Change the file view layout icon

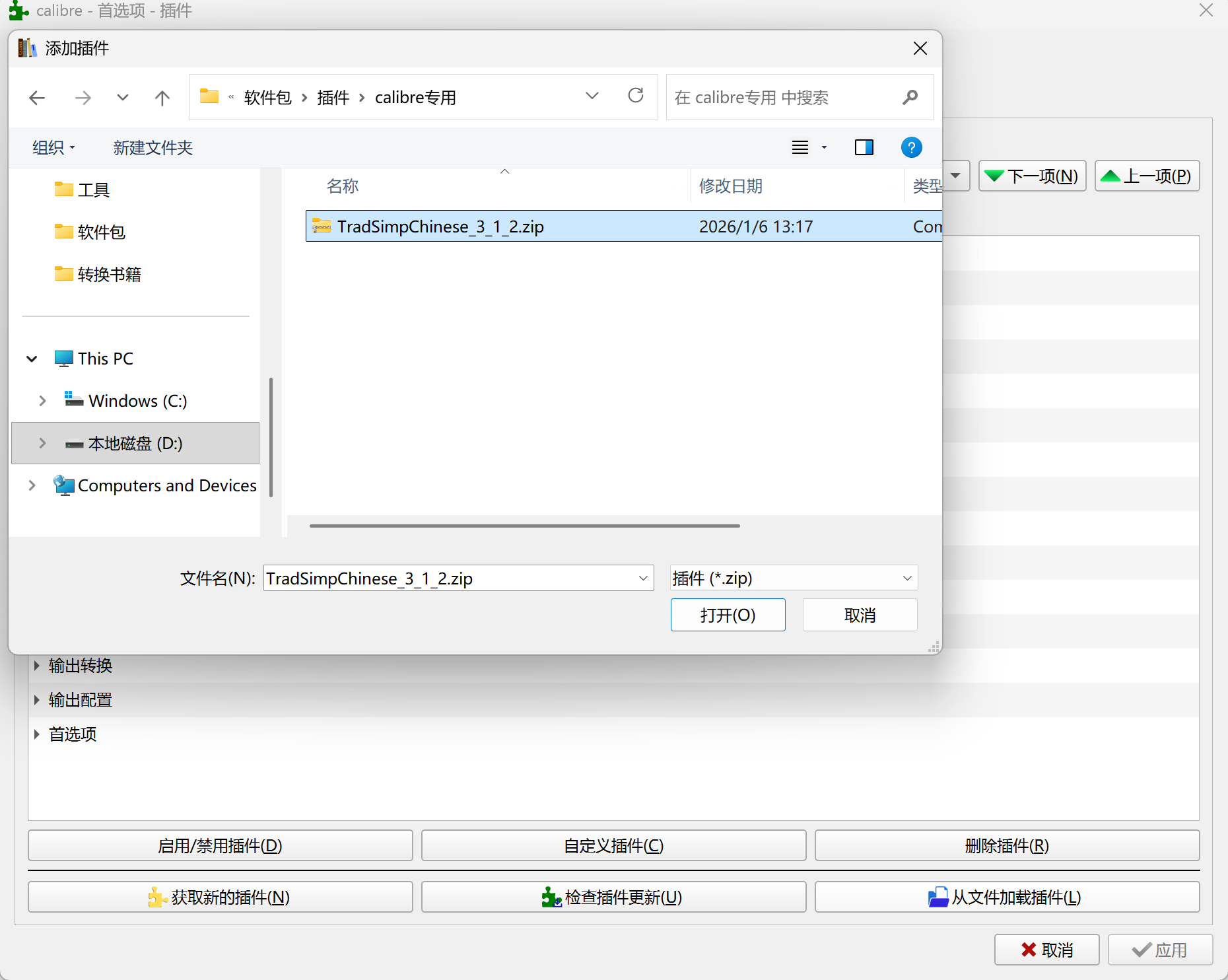800,147
